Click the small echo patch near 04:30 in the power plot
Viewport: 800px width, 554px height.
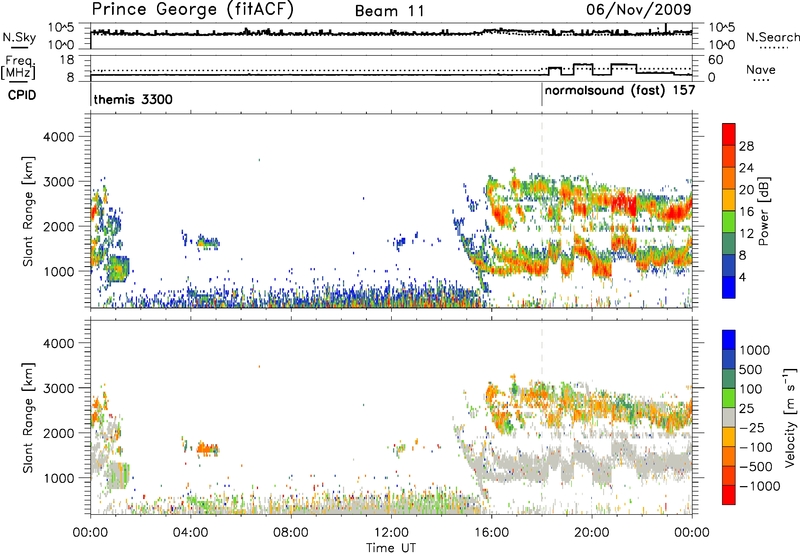[x=208, y=242]
